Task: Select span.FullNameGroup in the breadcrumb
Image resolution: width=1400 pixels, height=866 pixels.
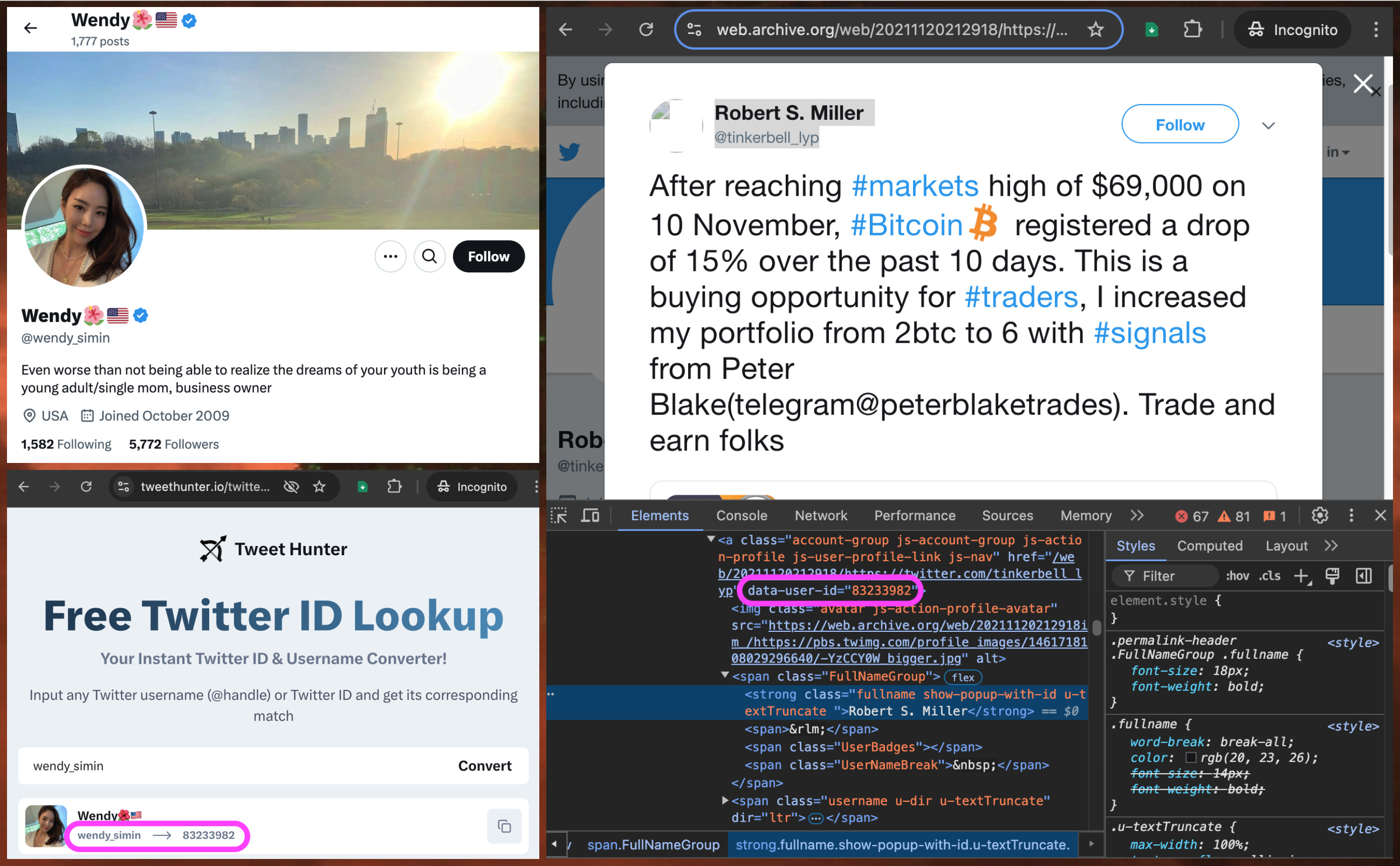Action: coord(653,845)
